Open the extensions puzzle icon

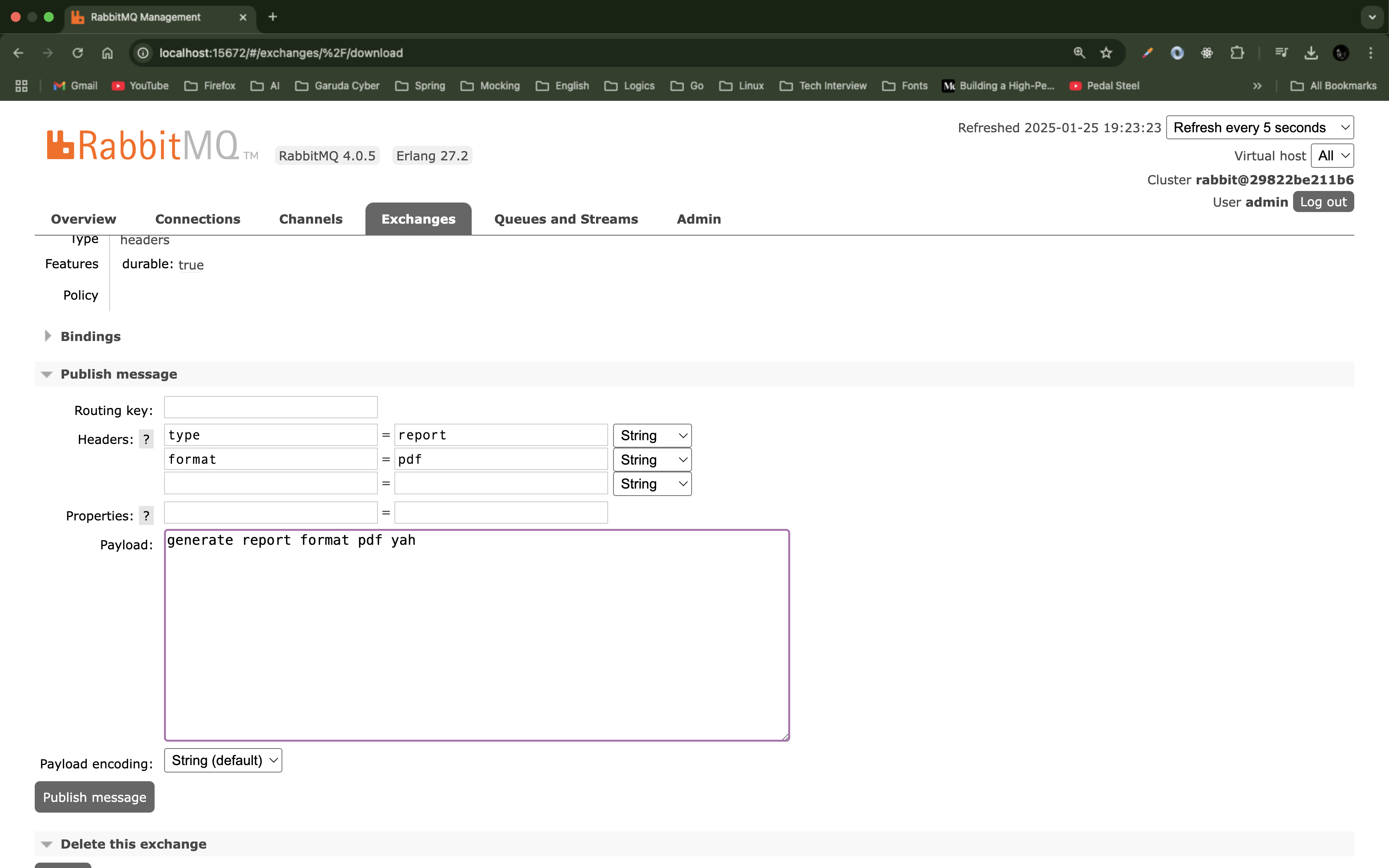[1237, 53]
